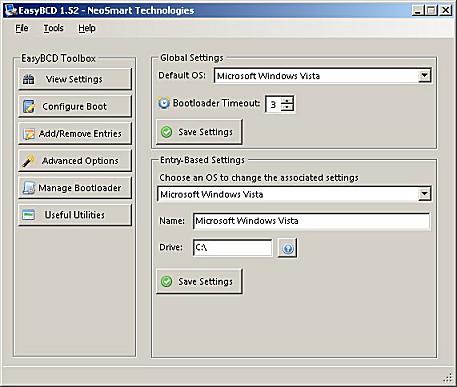The height and width of the screenshot is (387, 457).
Task: Click the clock icon beside Bootloader Timeout
Action: click(x=164, y=103)
